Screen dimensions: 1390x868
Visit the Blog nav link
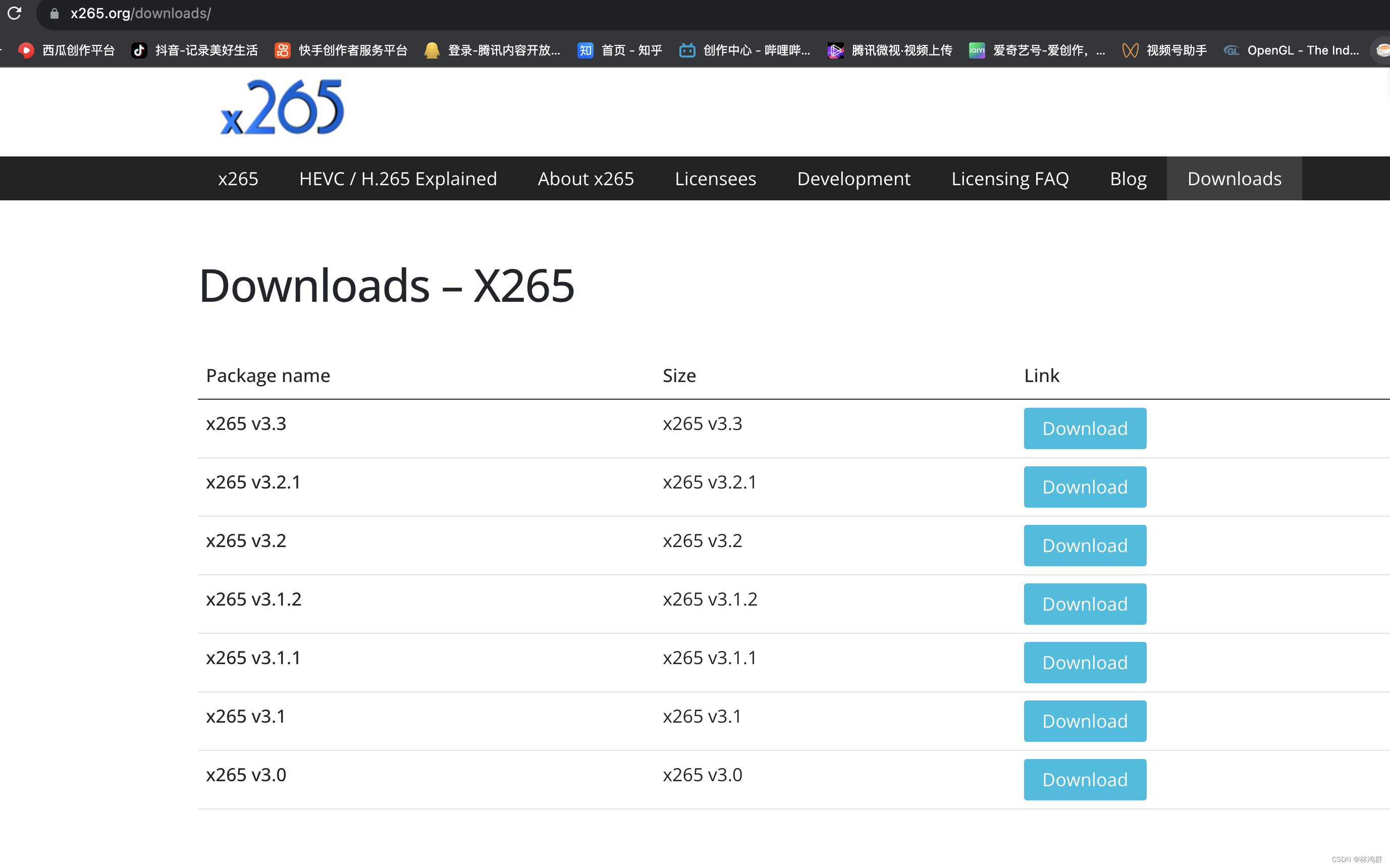click(1128, 179)
